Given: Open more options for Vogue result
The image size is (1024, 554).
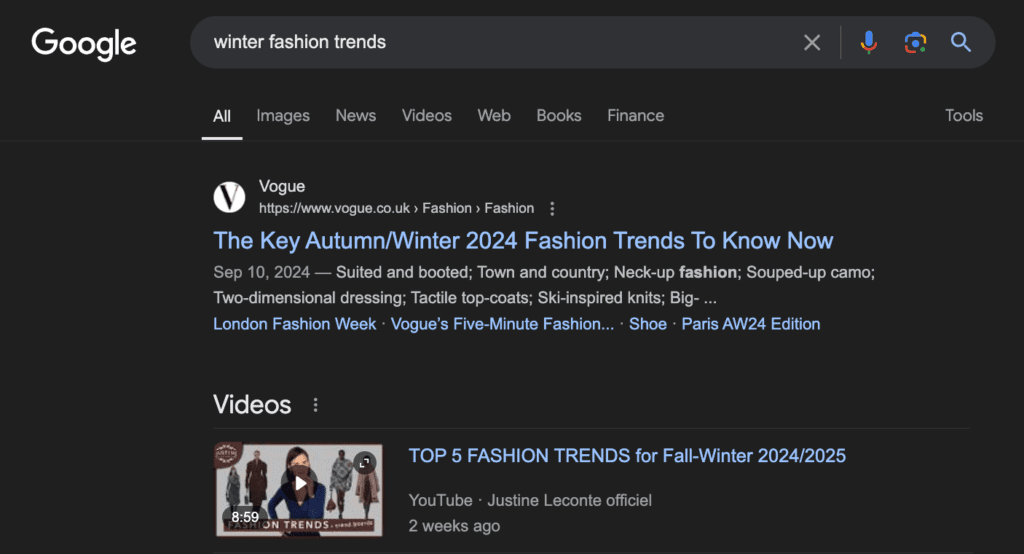Looking at the screenshot, I should [x=552, y=208].
